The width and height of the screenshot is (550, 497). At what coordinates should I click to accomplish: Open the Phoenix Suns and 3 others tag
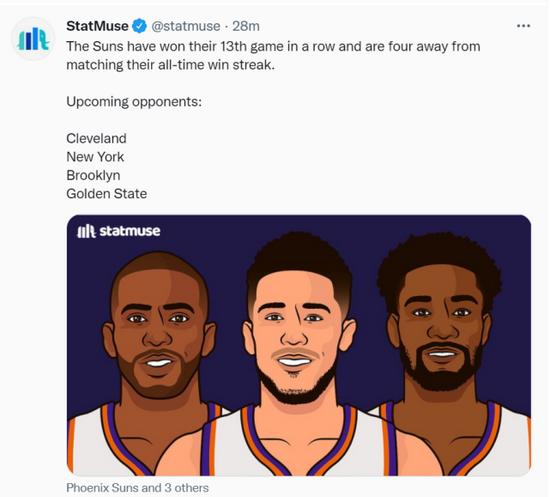click(138, 488)
